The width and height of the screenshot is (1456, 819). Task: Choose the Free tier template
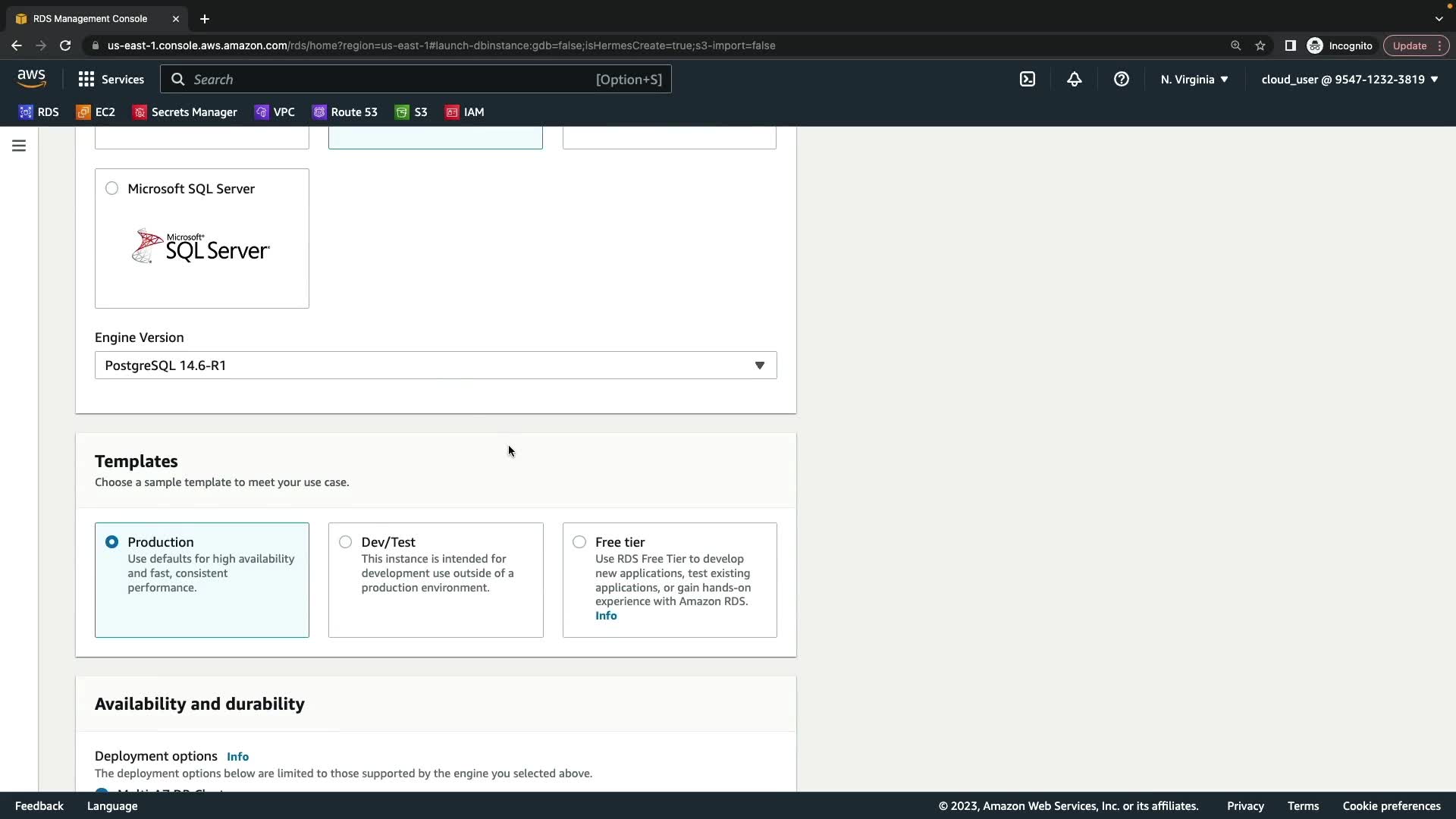click(579, 542)
